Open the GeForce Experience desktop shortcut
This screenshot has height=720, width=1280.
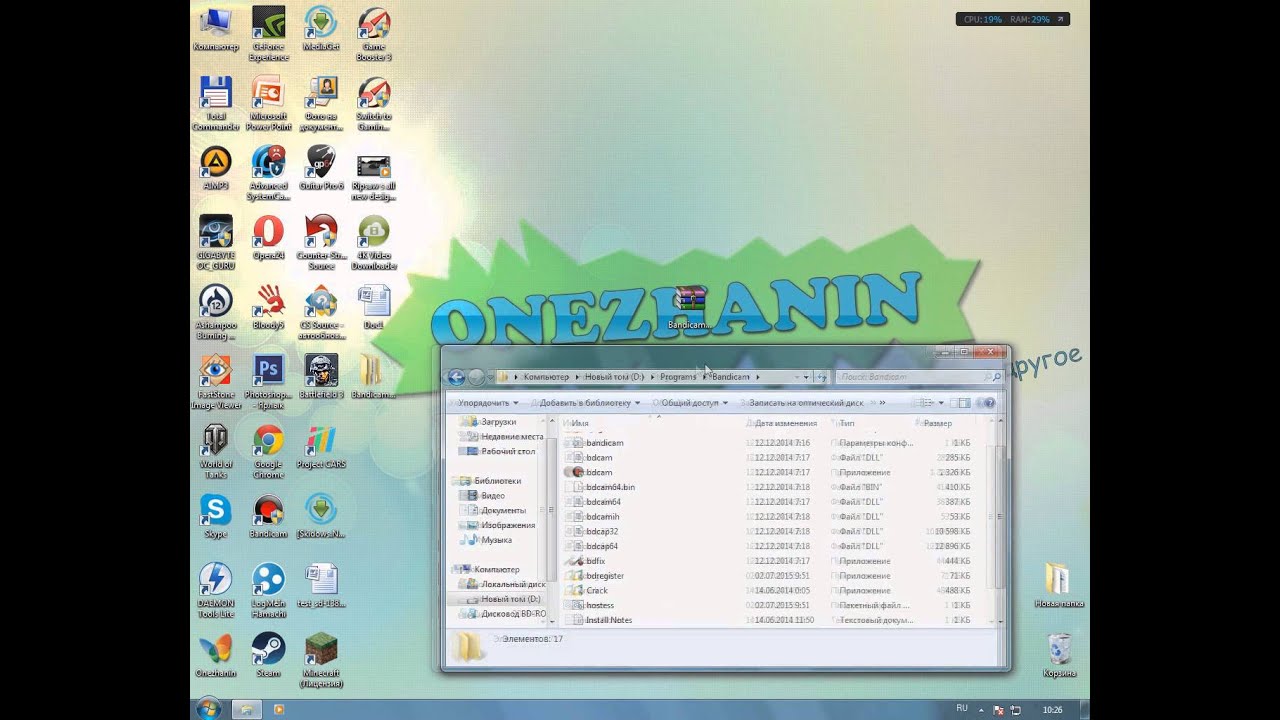point(268,32)
